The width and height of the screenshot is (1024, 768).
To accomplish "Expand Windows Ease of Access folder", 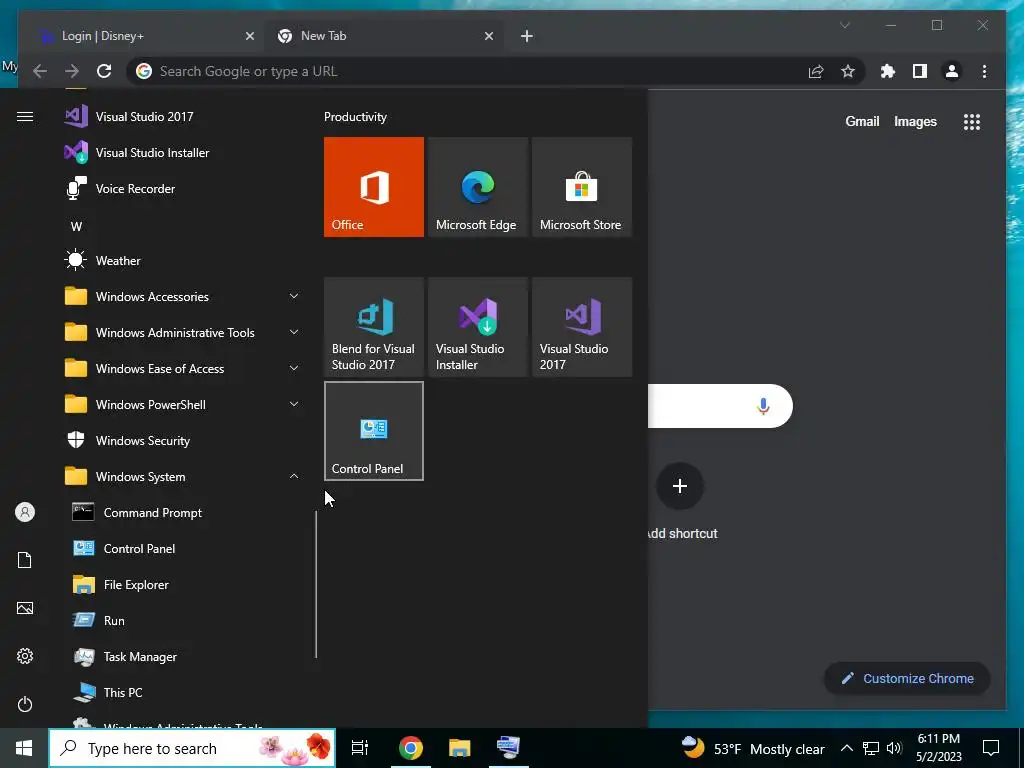I will coord(182,368).
